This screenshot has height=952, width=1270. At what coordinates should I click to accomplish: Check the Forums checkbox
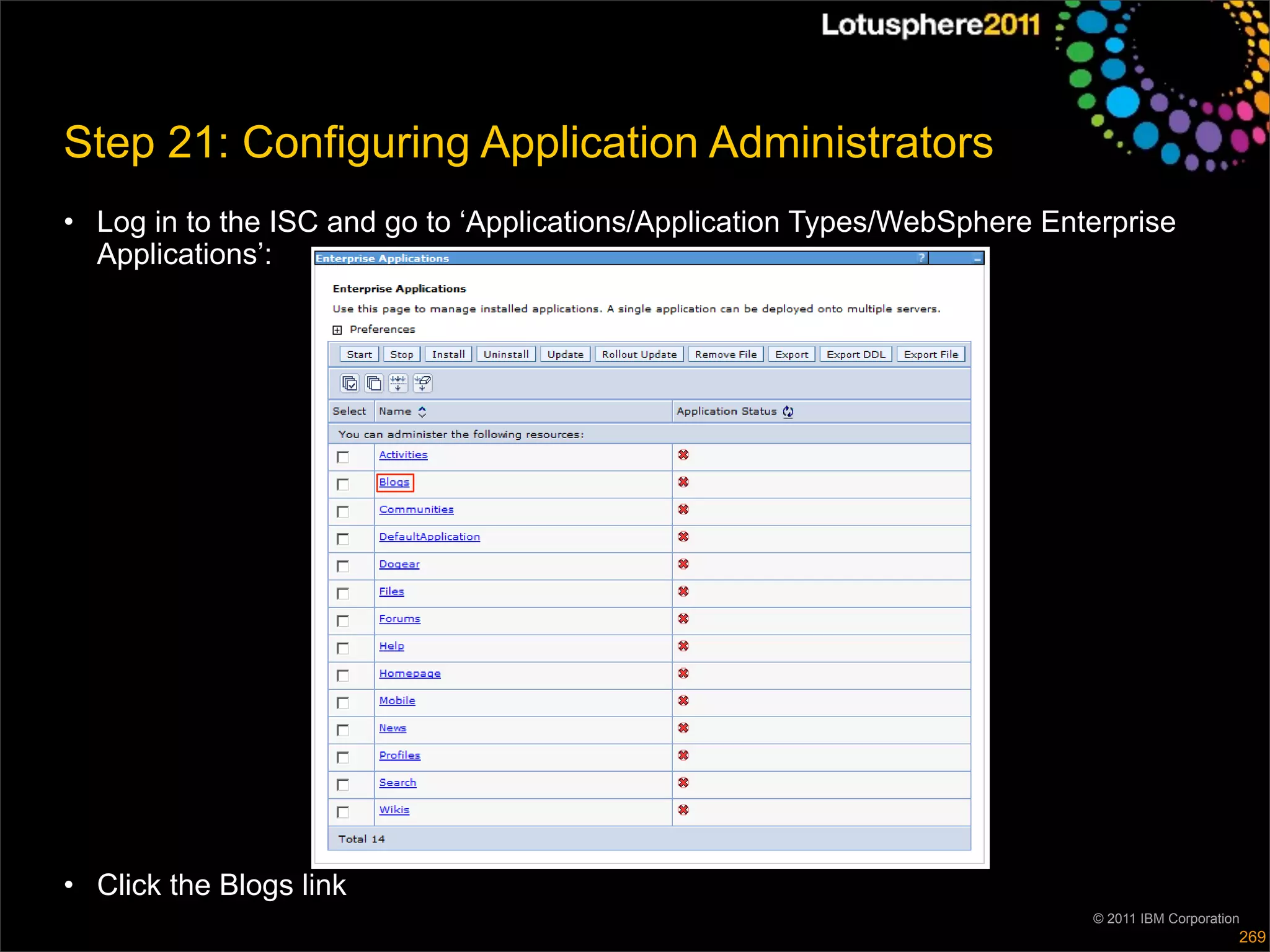(343, 621)
